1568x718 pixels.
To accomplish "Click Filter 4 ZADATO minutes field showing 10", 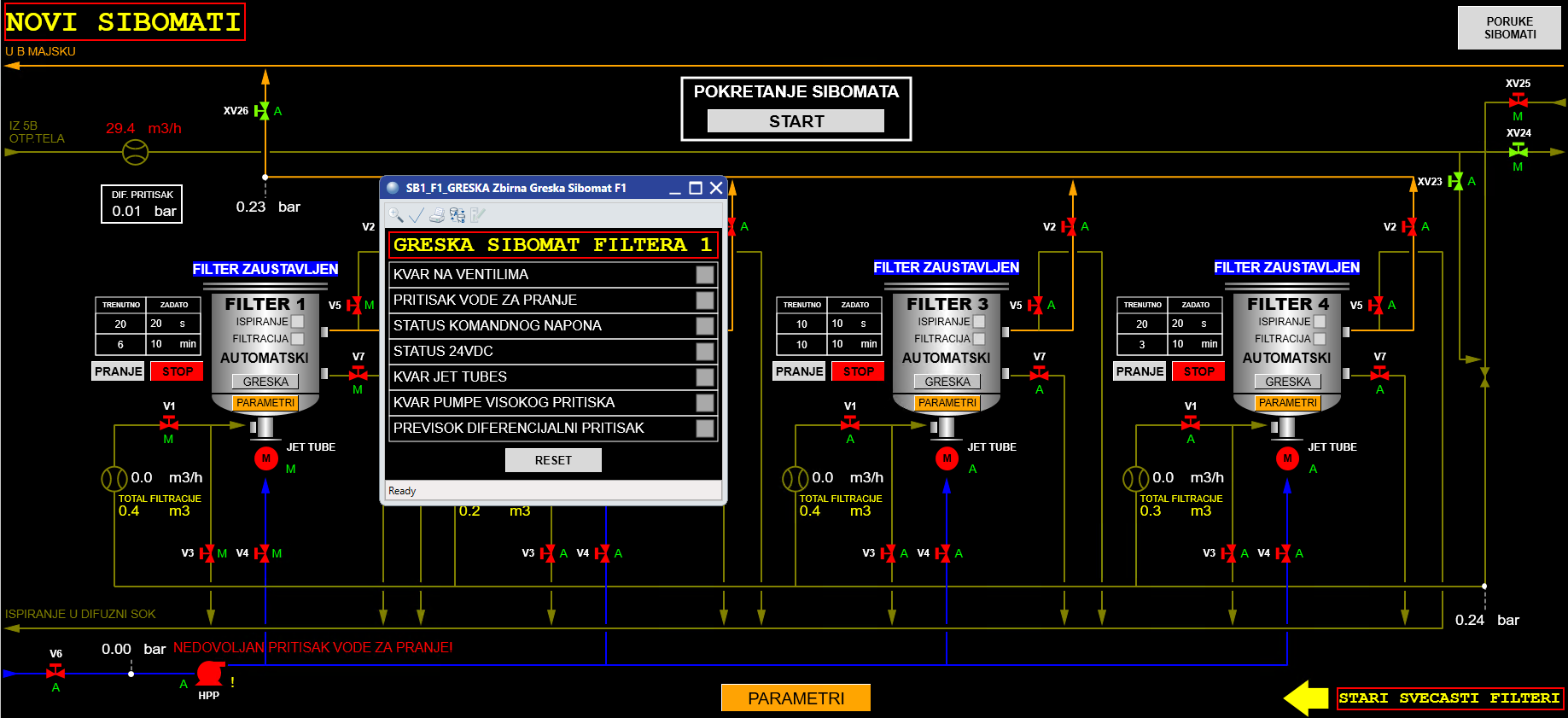I will pyautogui.click(x=1195, y=344).
